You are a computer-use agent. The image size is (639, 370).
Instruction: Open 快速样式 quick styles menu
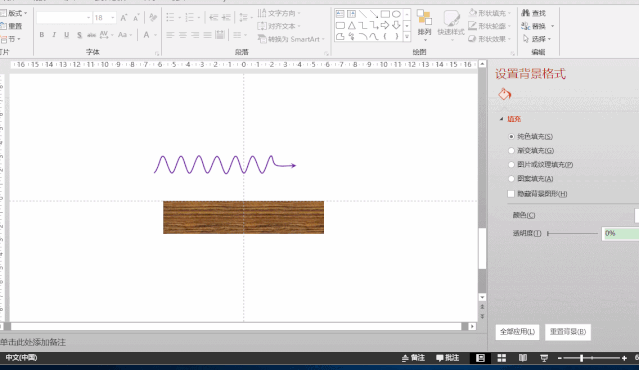(x=451, y=26)
